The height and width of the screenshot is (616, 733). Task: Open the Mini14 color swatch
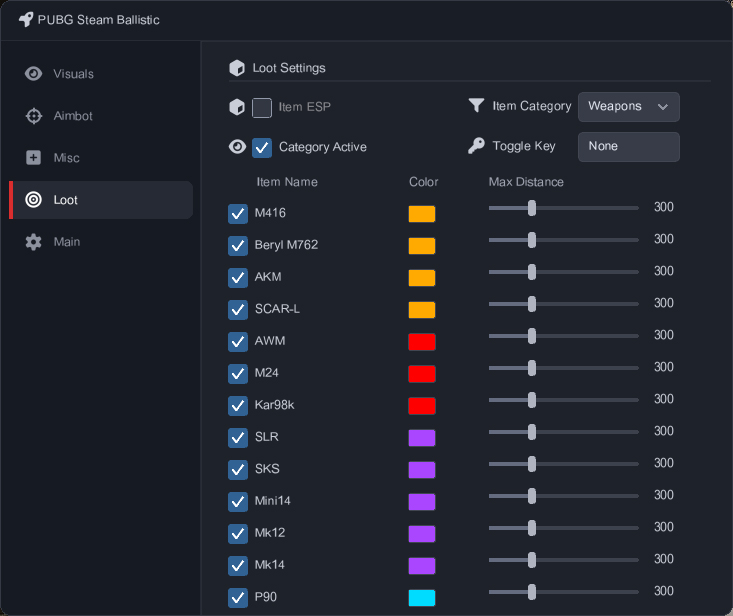coord(422,502)
